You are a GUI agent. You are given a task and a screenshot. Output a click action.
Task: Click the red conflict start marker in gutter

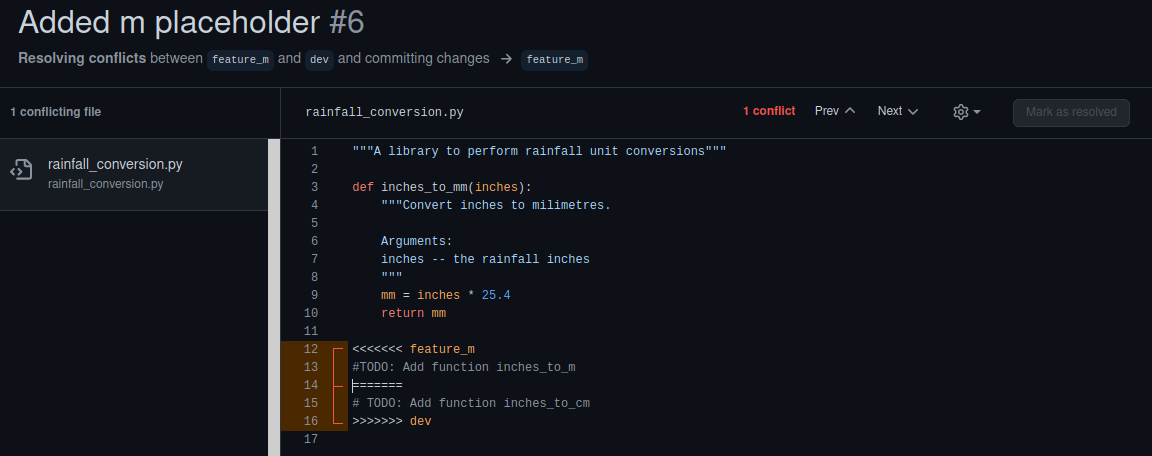coord(338,349)
